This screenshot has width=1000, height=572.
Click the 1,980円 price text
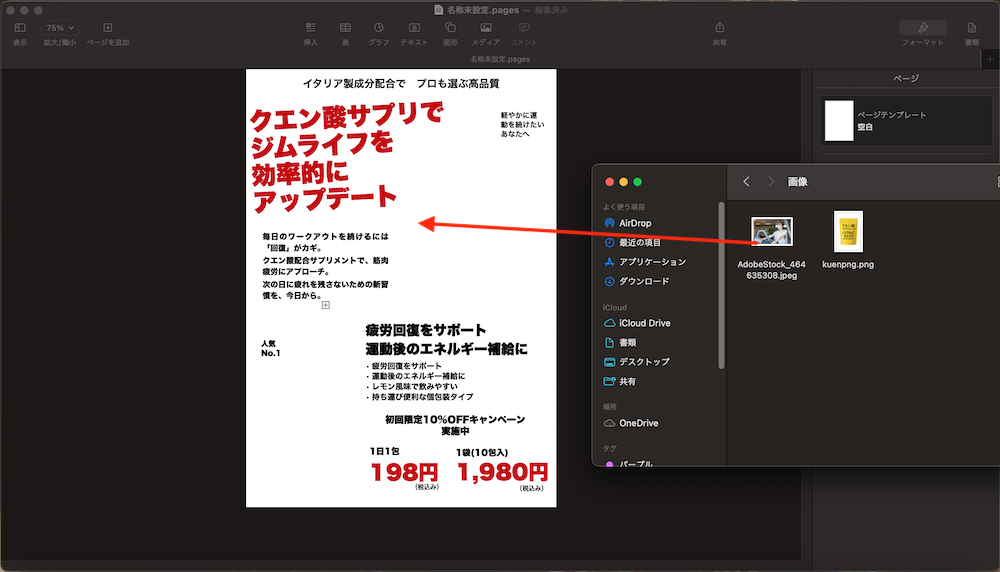click(503, 472)
